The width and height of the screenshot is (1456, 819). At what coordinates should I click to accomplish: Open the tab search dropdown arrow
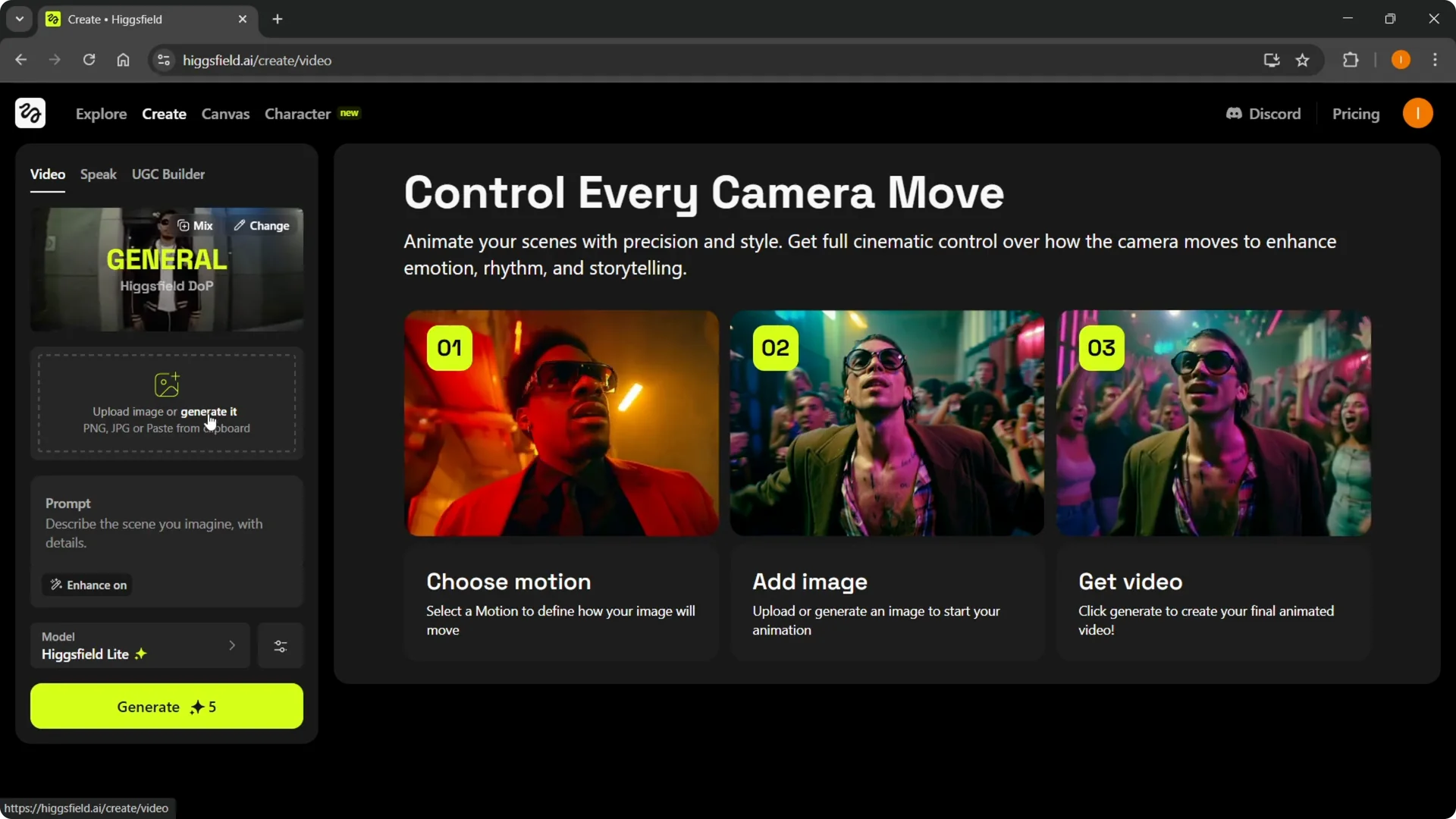tap(19, 18)
